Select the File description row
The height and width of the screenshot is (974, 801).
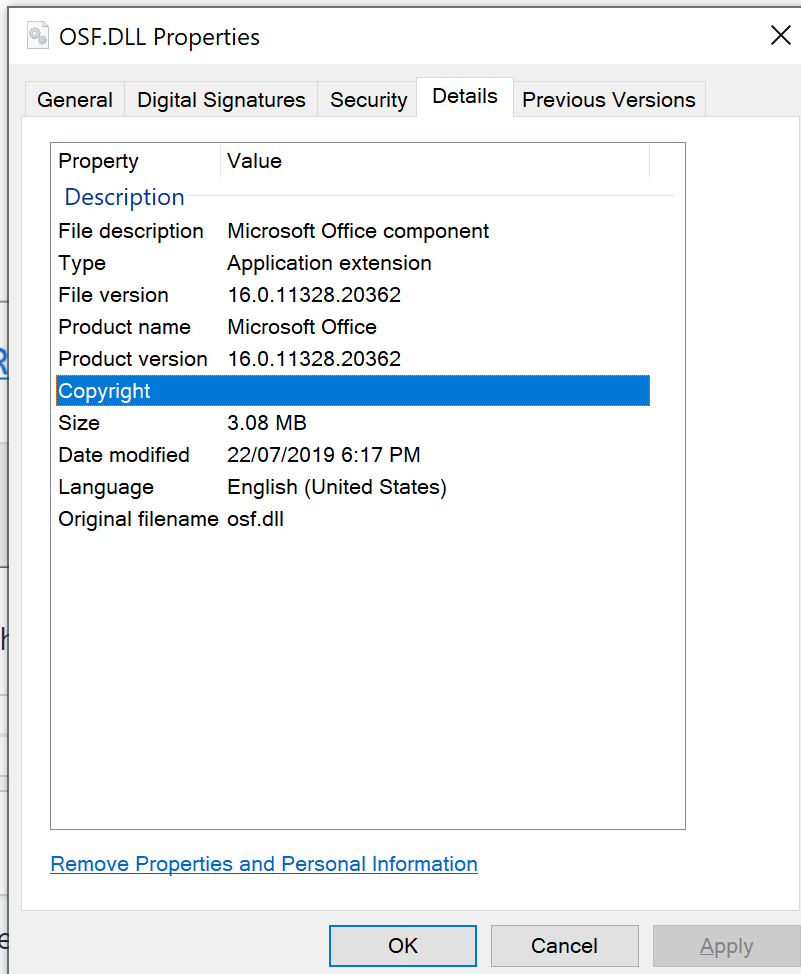coord(353,231)
